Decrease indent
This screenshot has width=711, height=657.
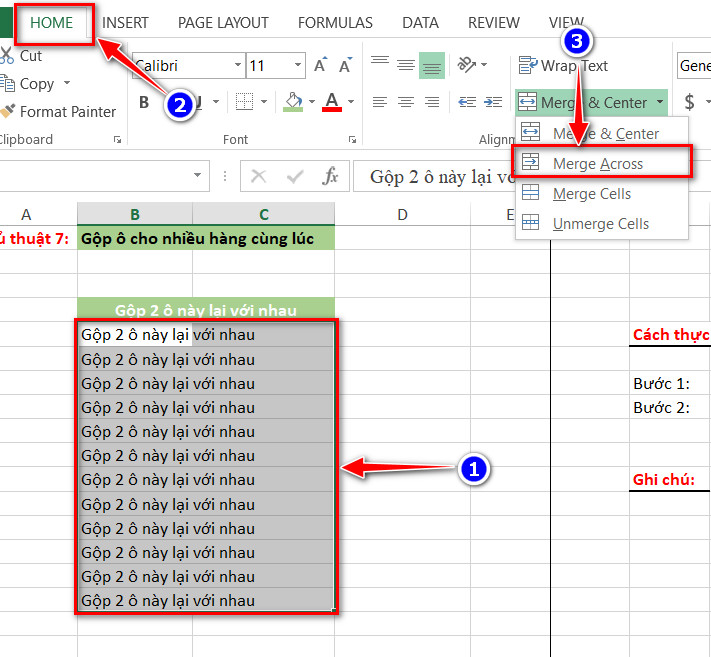(x=467, y=102)
